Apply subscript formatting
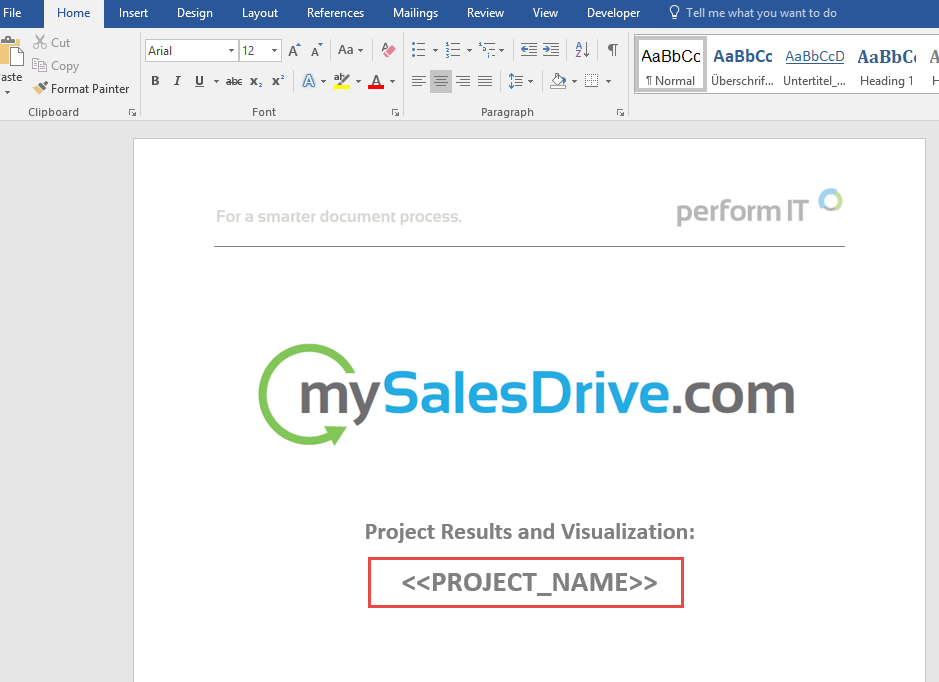 point(256,81)
